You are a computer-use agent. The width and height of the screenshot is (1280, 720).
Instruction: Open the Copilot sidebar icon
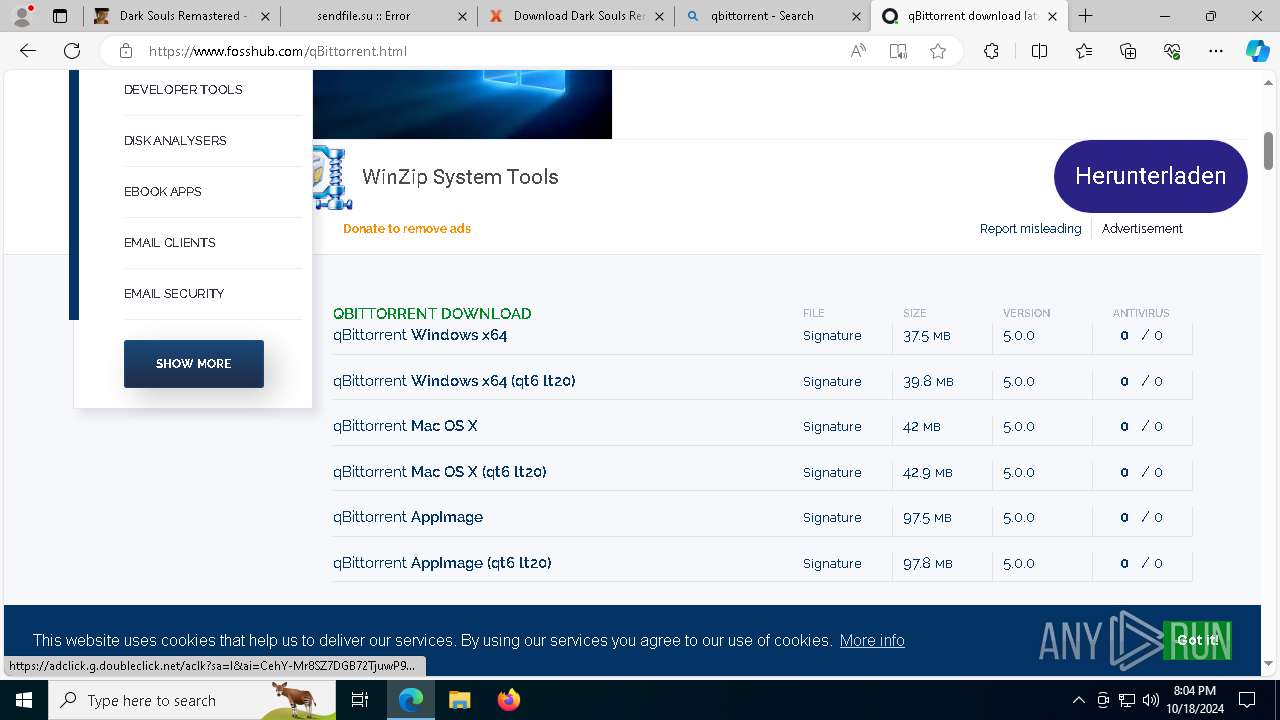(x=1257, y=51)
